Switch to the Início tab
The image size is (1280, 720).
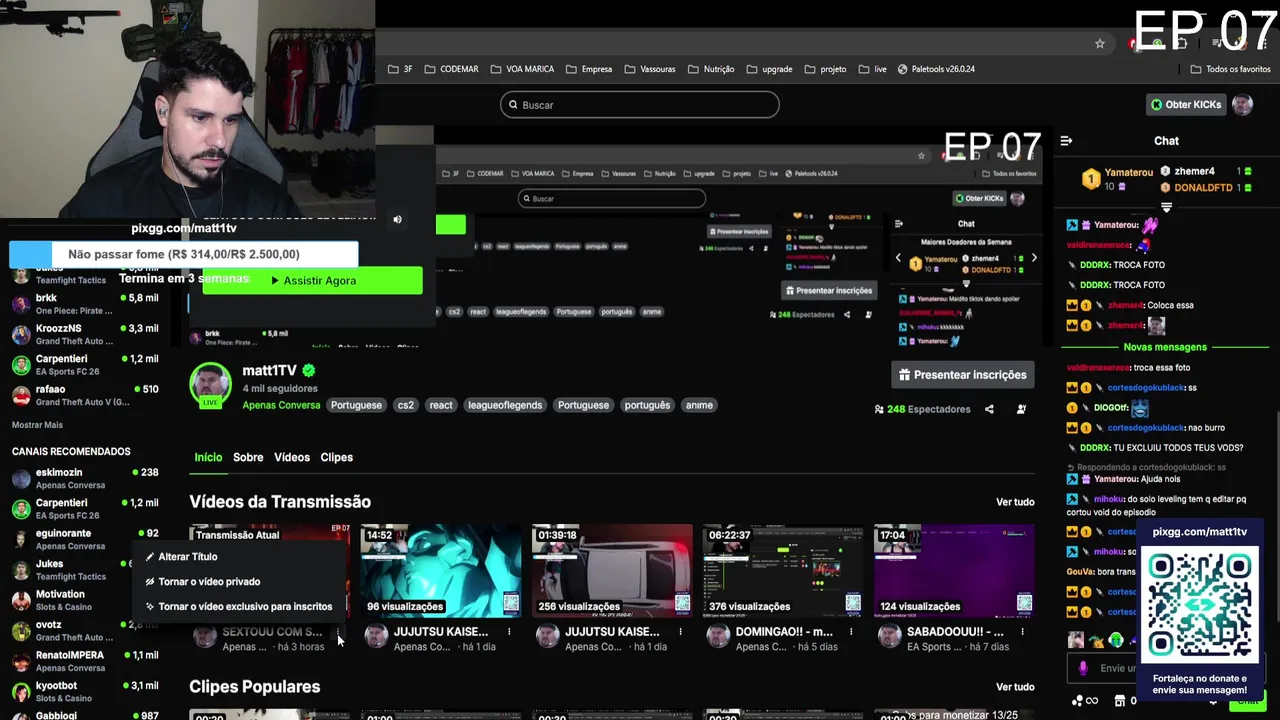(208, 457)
